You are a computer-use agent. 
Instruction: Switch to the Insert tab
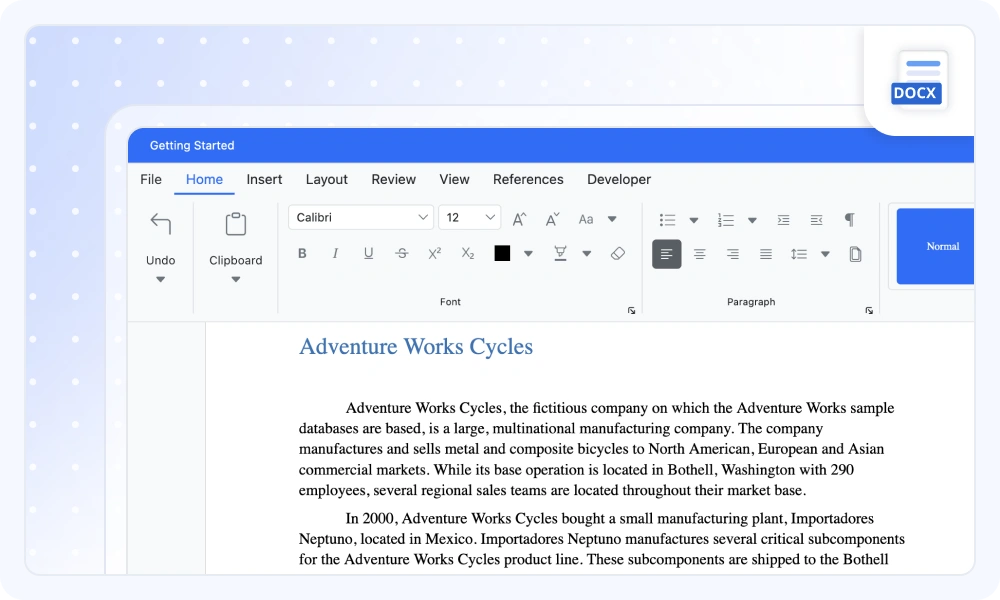[264, 180]
